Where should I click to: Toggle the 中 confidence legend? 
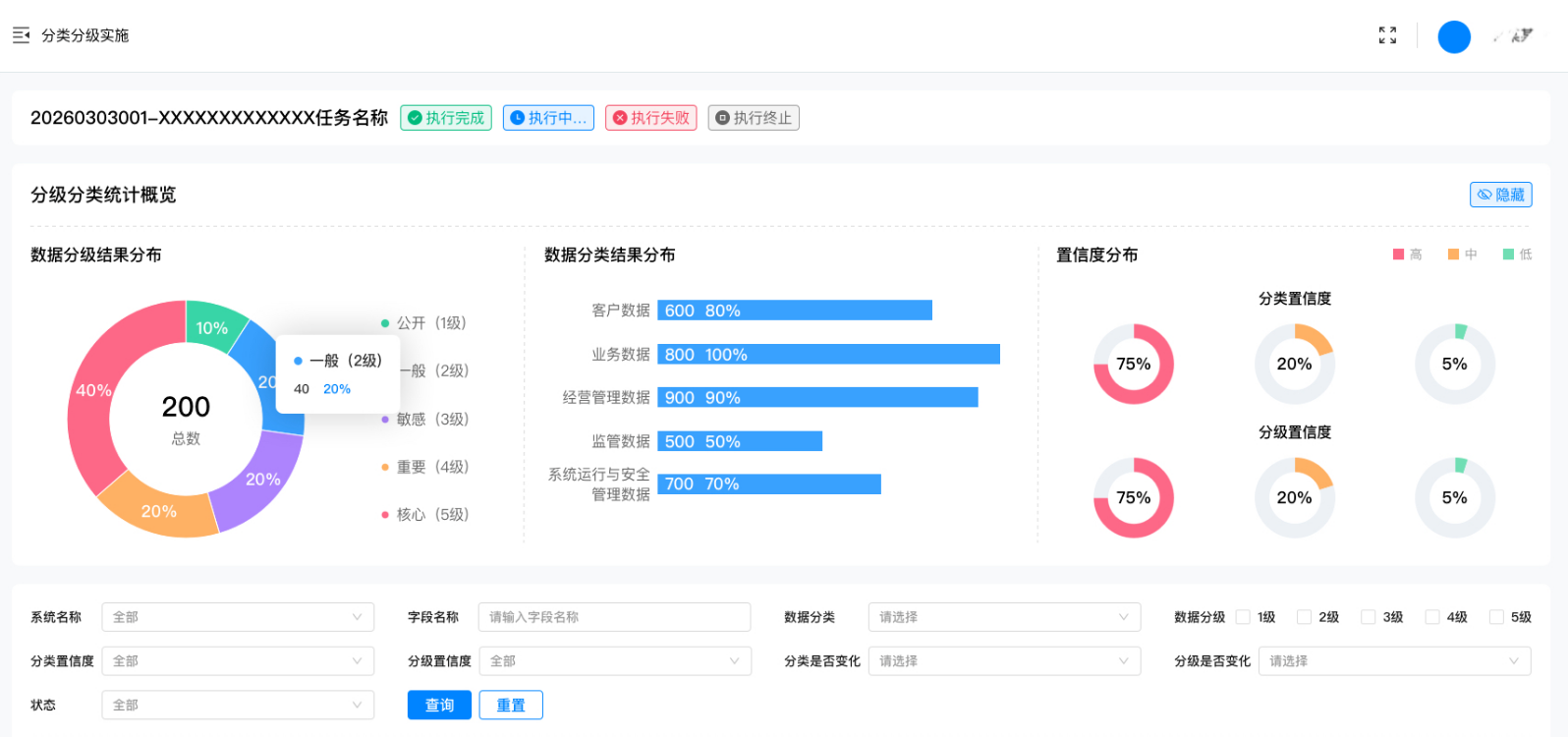(1462, 255)
